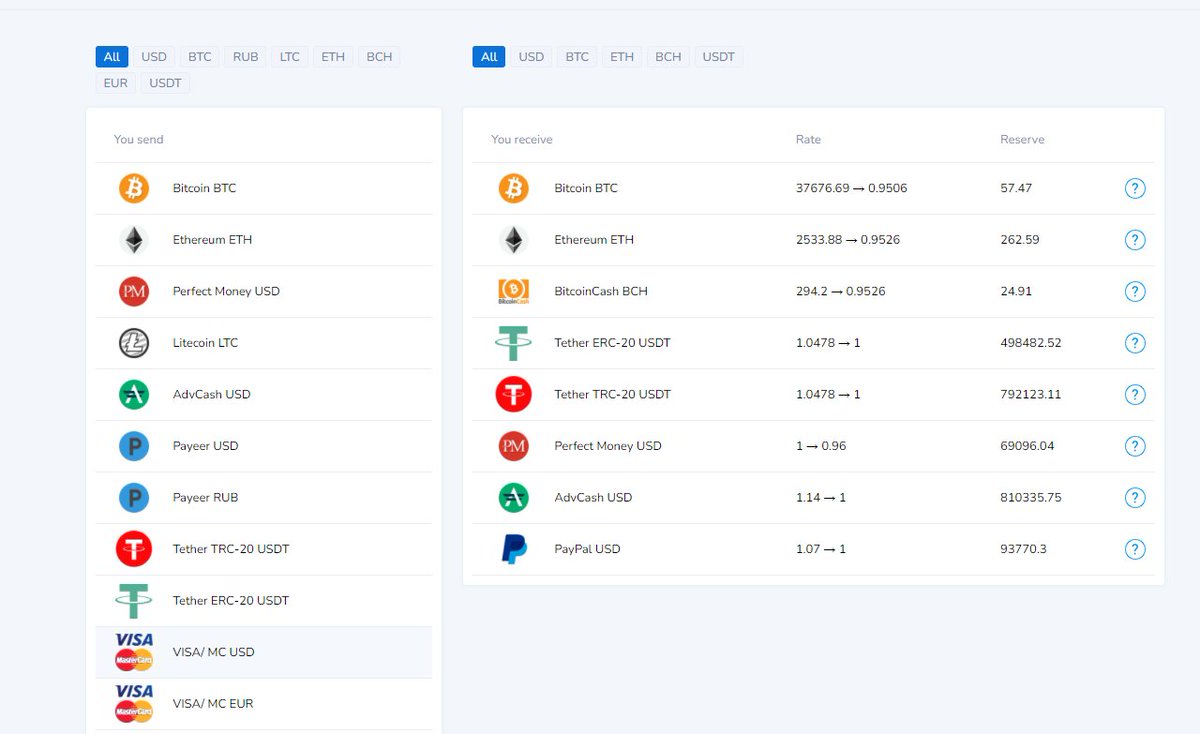Filter send currencies by USD
Image resolution: width=1200 pixels, height=734 pixels.
click(154, 57)
